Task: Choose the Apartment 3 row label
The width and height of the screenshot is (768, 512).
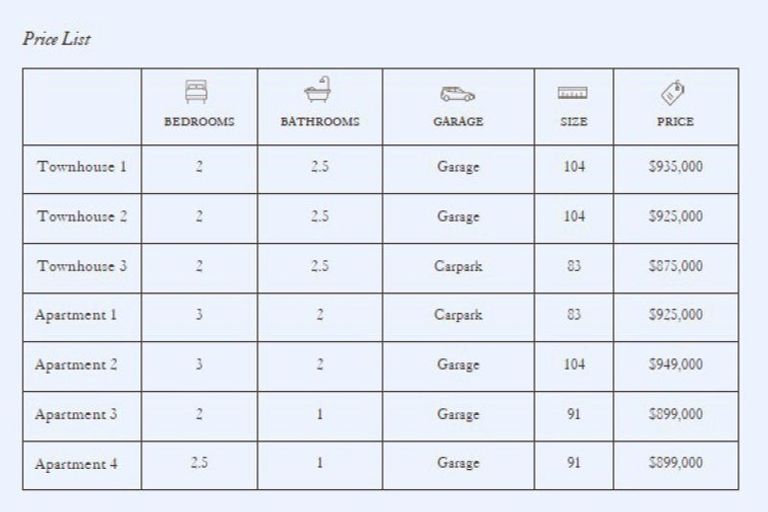Action: [x=76, y=414]
